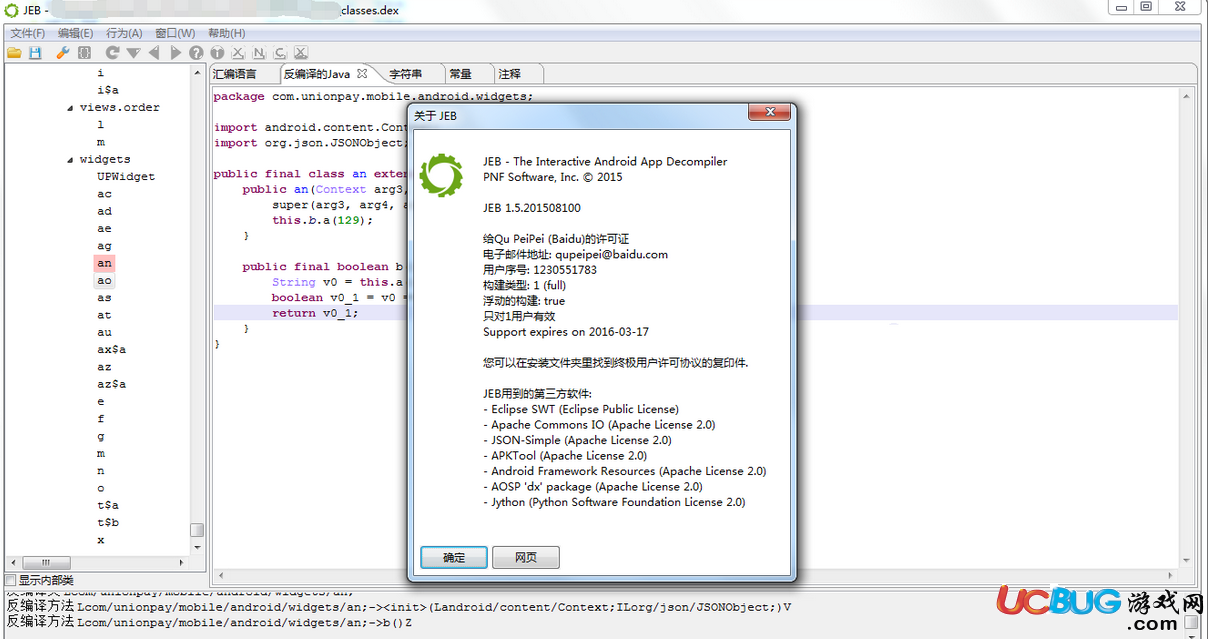Screen dimensions: 1213x639
Task: Close the 反编译的Java tab with its X
Action: pyautogui.click(x=362, y=73)
